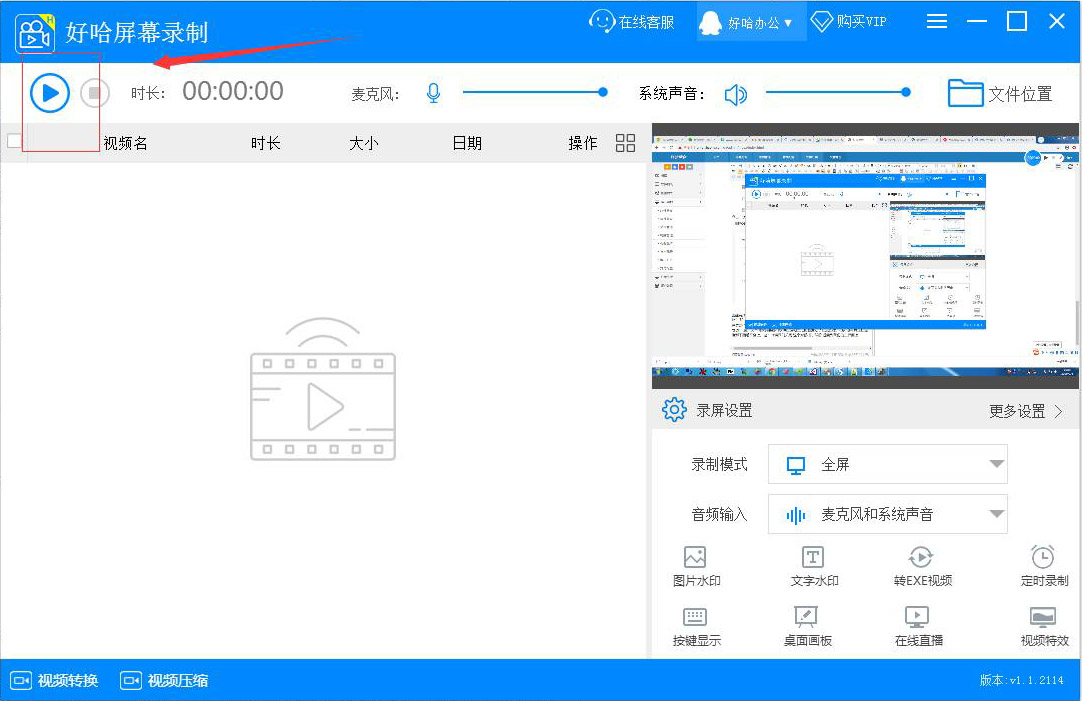Tick the select-all checkbox beside 视频名
This screenshot has width=1082, height=701.
pos(14,141)
